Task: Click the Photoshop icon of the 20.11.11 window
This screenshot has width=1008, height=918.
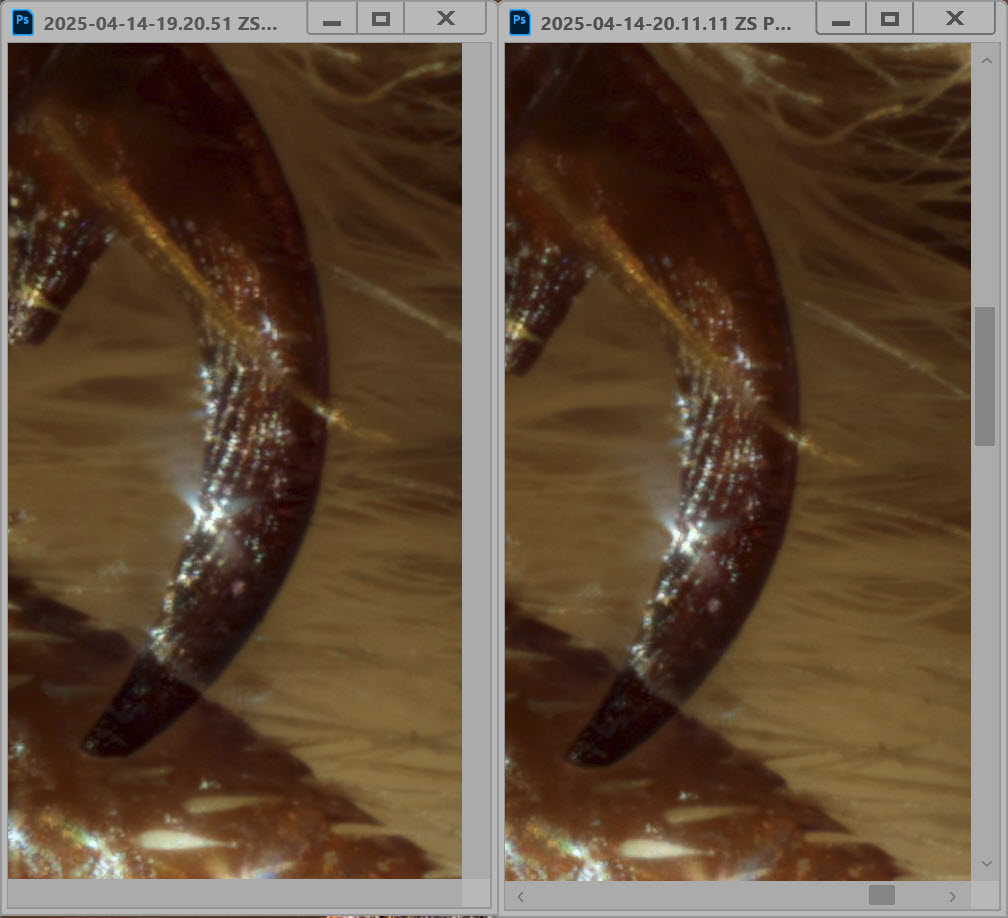Action: pyautogui.click(x=519, y=22)
